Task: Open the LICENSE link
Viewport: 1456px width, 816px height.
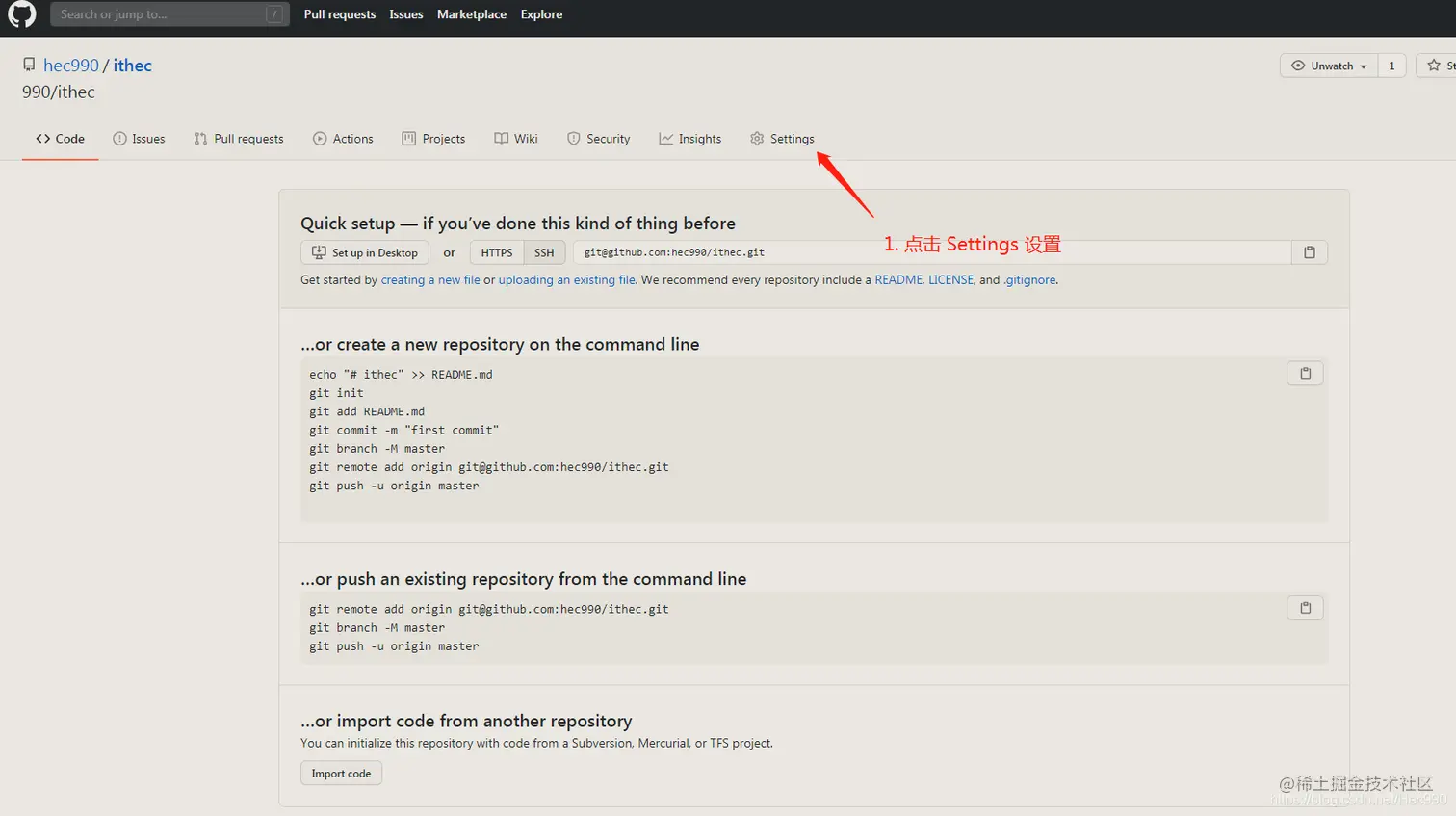Action: (950, 280)
